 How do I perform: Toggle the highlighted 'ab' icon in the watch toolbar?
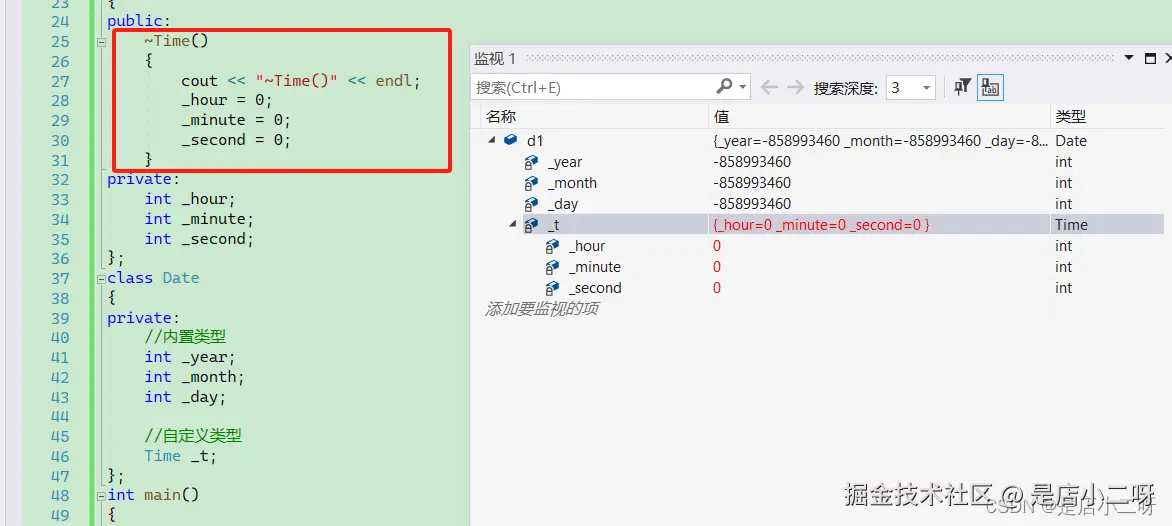pos(990,87)
